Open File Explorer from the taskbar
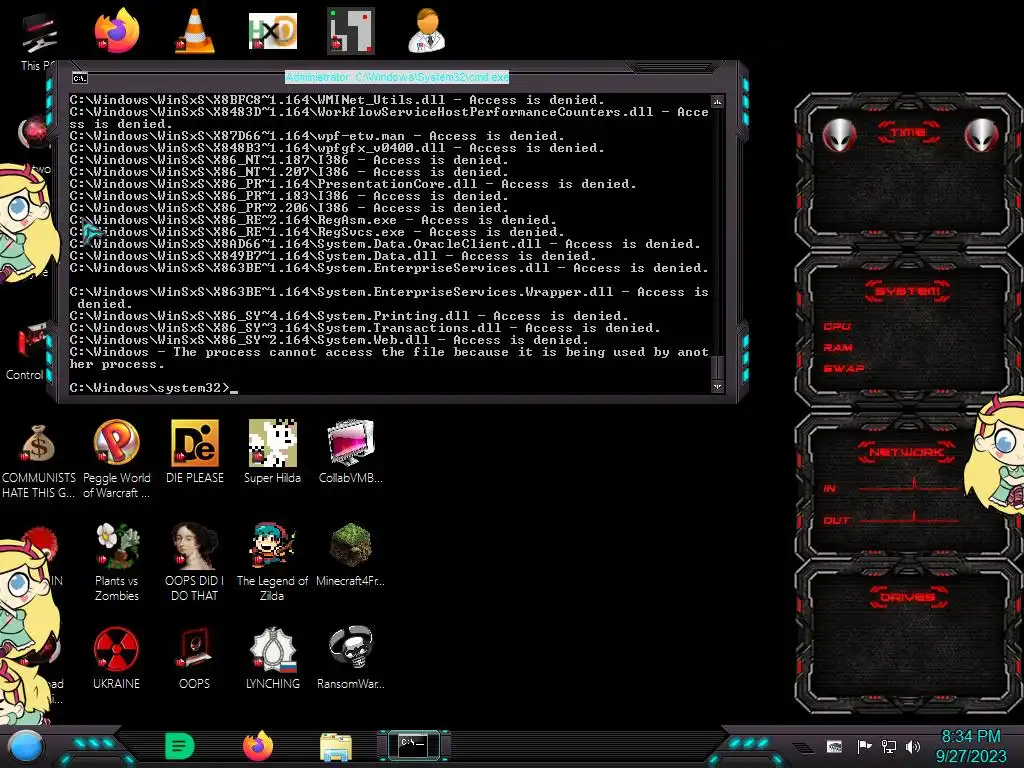Viewport: 1024px width, 768px height. point(336,747)
